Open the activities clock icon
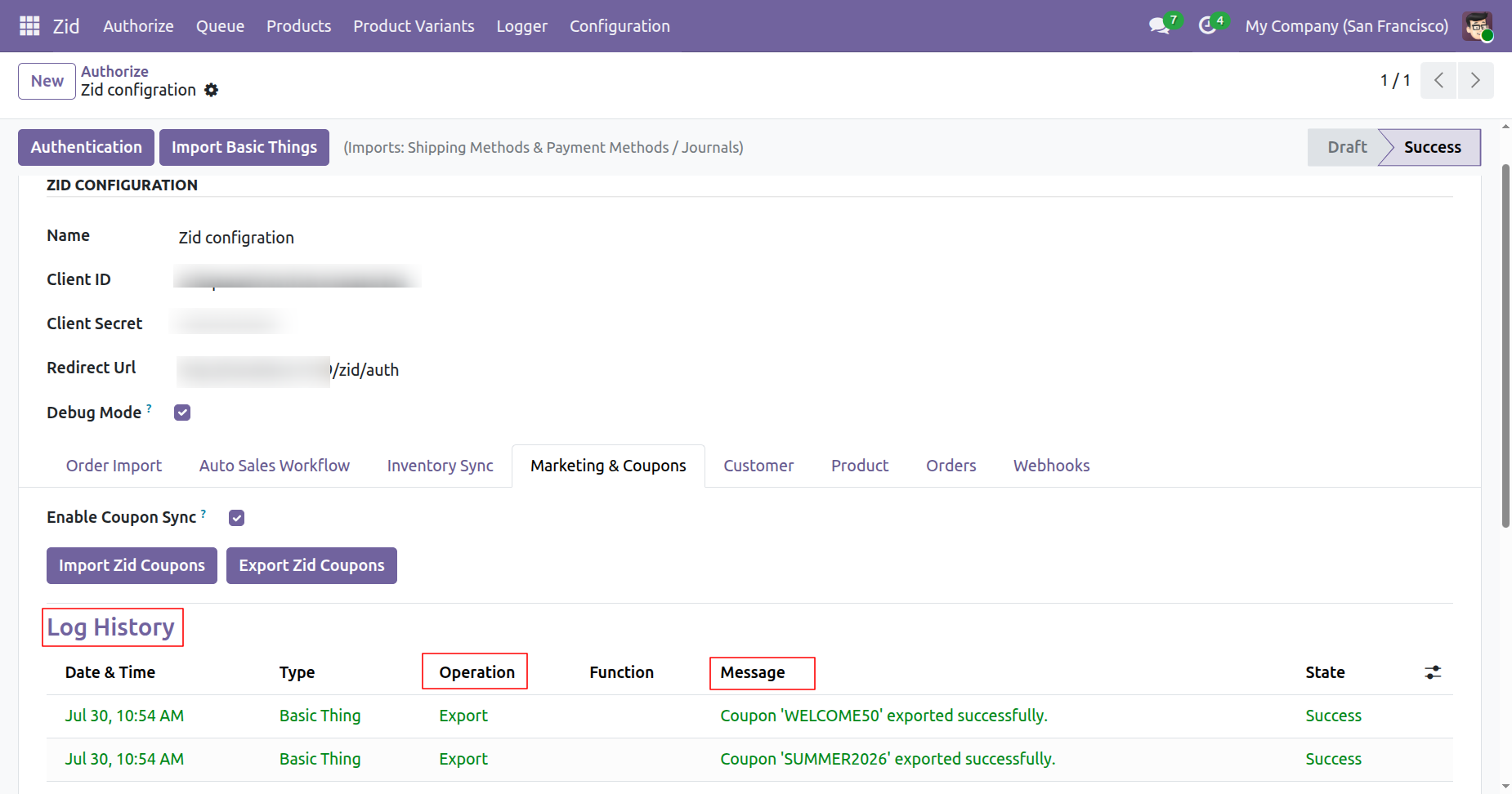1512x794 pixels. pyautogui.click(x=1207, y=26)
